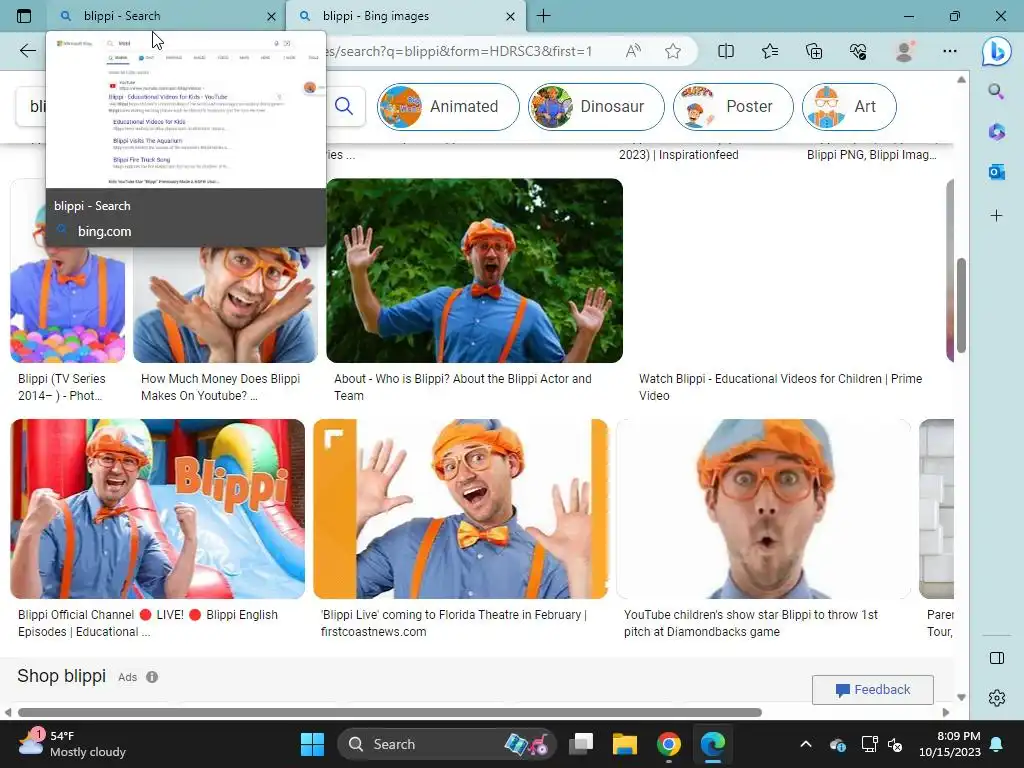Filter images by Art
This screenshot has width=1024, height=768.
pos(849,106)
